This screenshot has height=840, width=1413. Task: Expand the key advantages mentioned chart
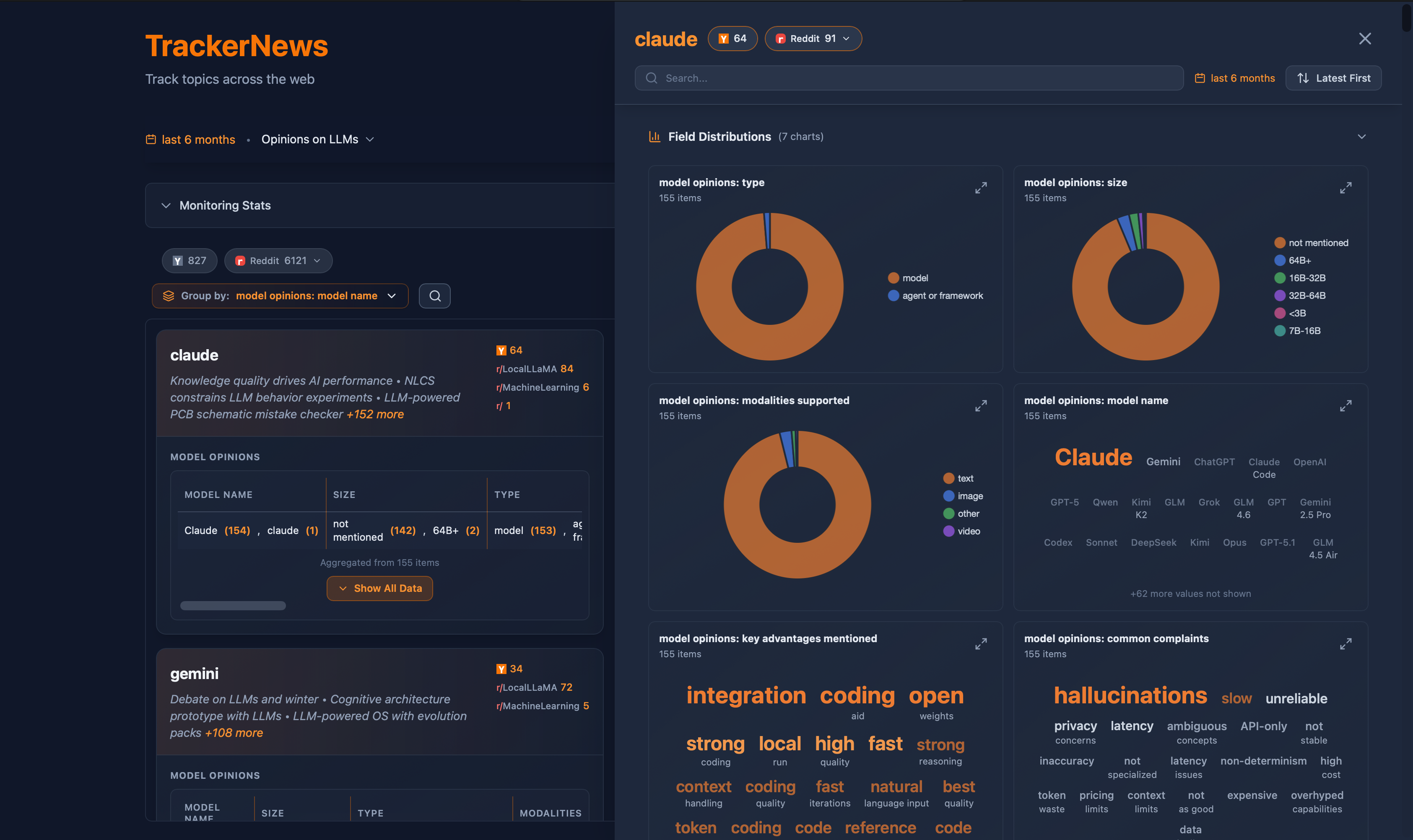coord(980,644)
